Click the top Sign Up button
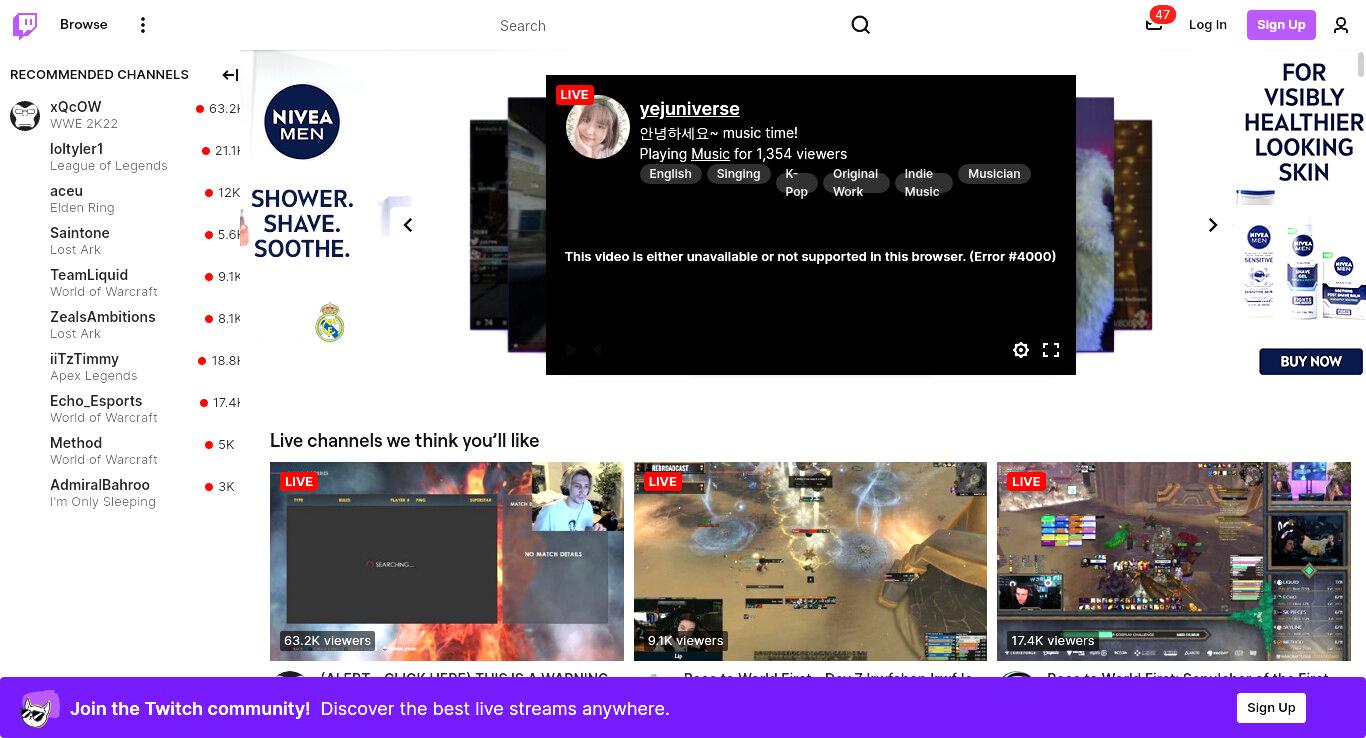The image size is (1366, 738). click(x=1281, y=25)
